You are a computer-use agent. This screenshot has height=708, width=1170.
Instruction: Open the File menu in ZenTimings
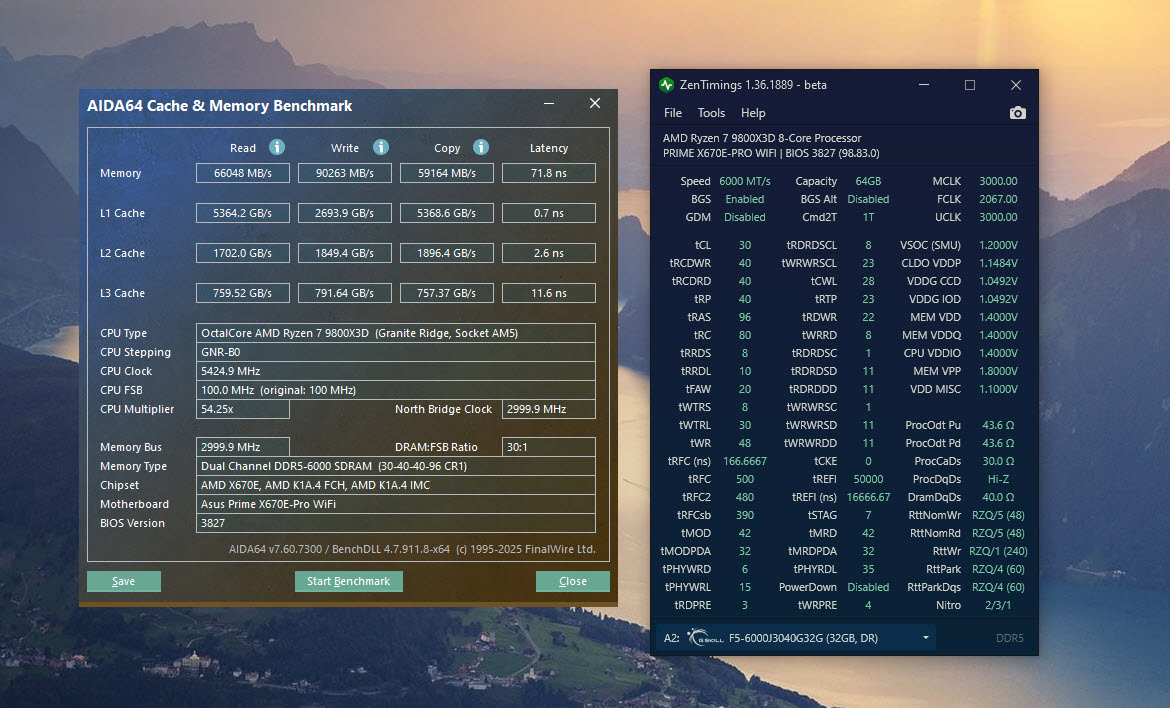click(673, 113)
